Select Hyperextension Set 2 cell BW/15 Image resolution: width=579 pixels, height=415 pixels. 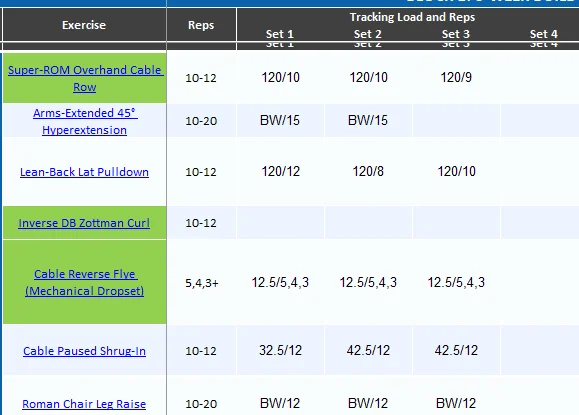tap(369, 120)
